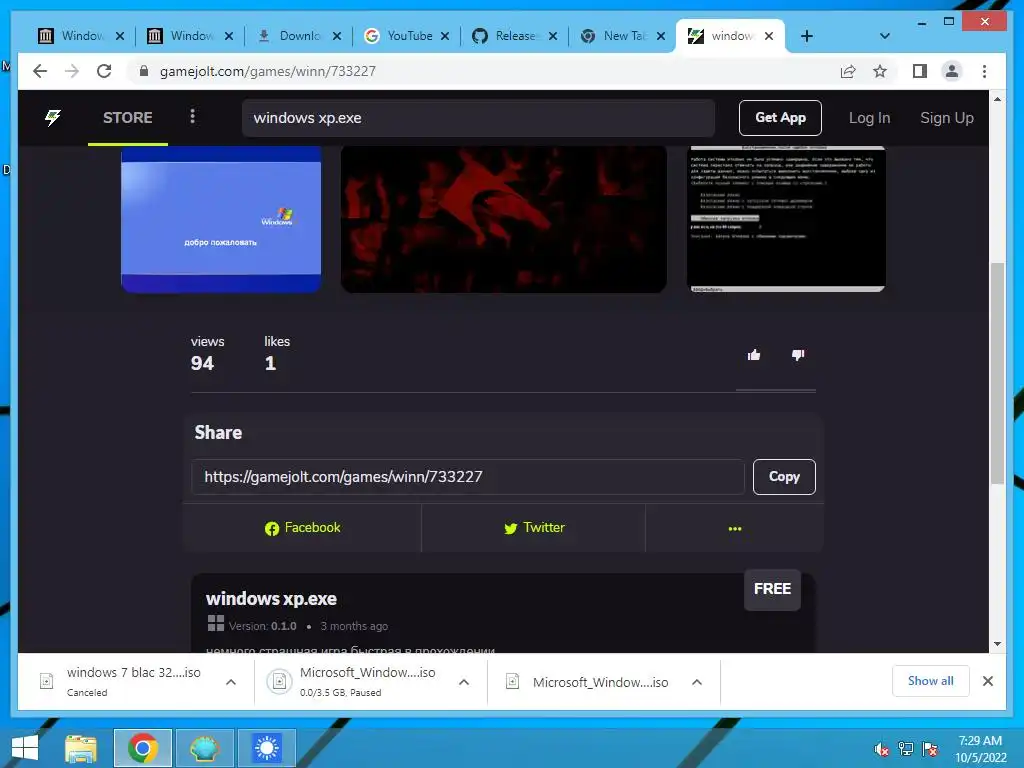
Task: Click the lock icon in the address bar
Action: [144, 71]
